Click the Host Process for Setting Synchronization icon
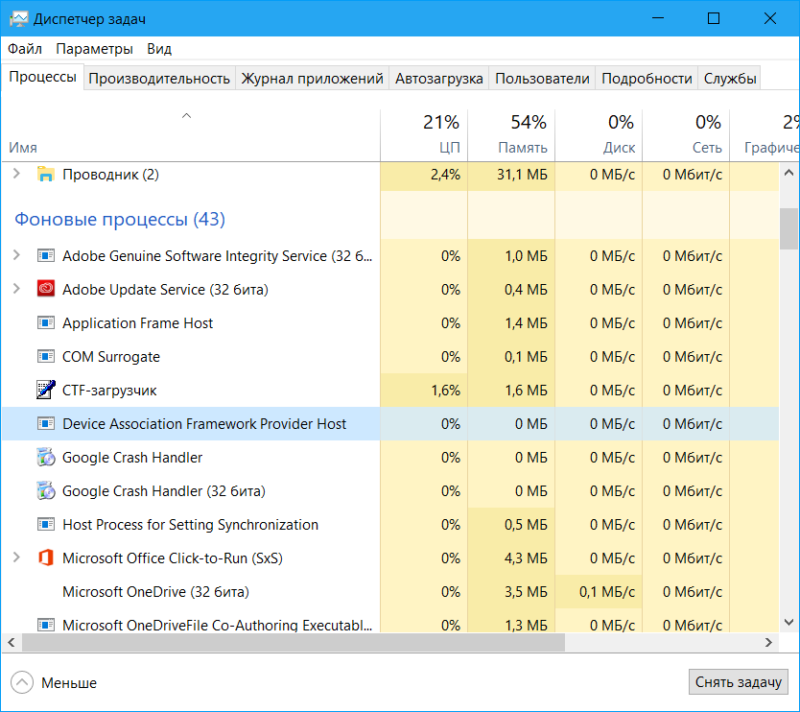Screen dimensions: 800x712 pyautogui.click(x=45, y=524)
